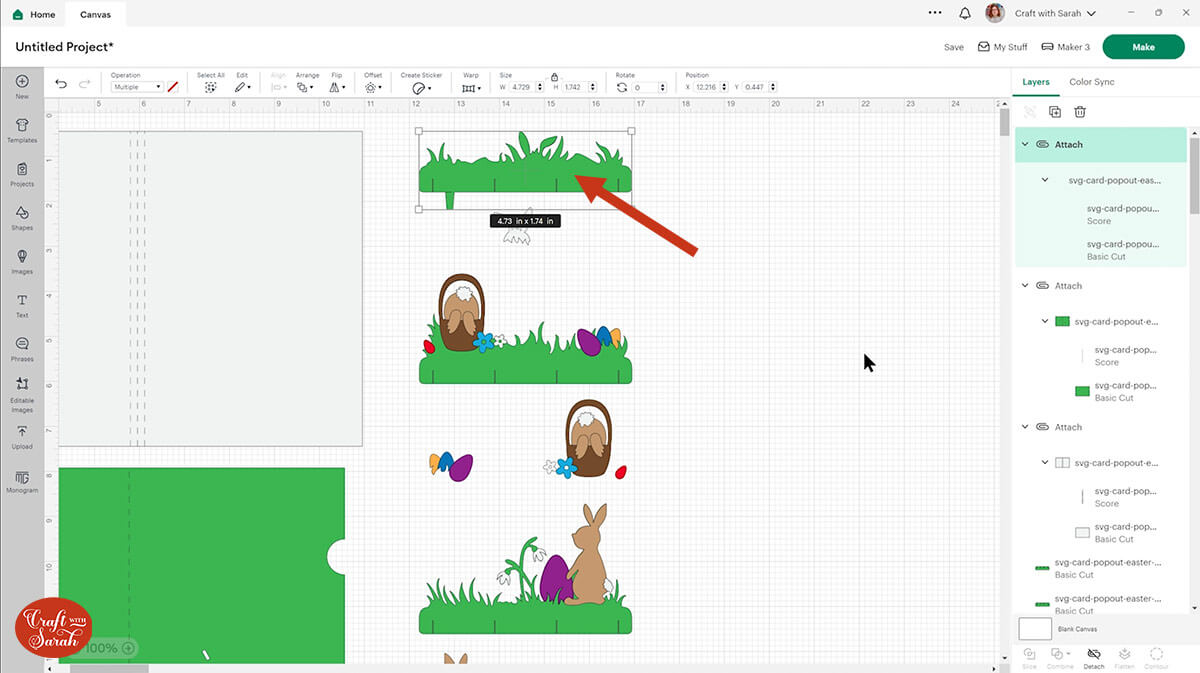
Task: Collapse the first highlighted Attach group
Action: [x=1025, y=144]
